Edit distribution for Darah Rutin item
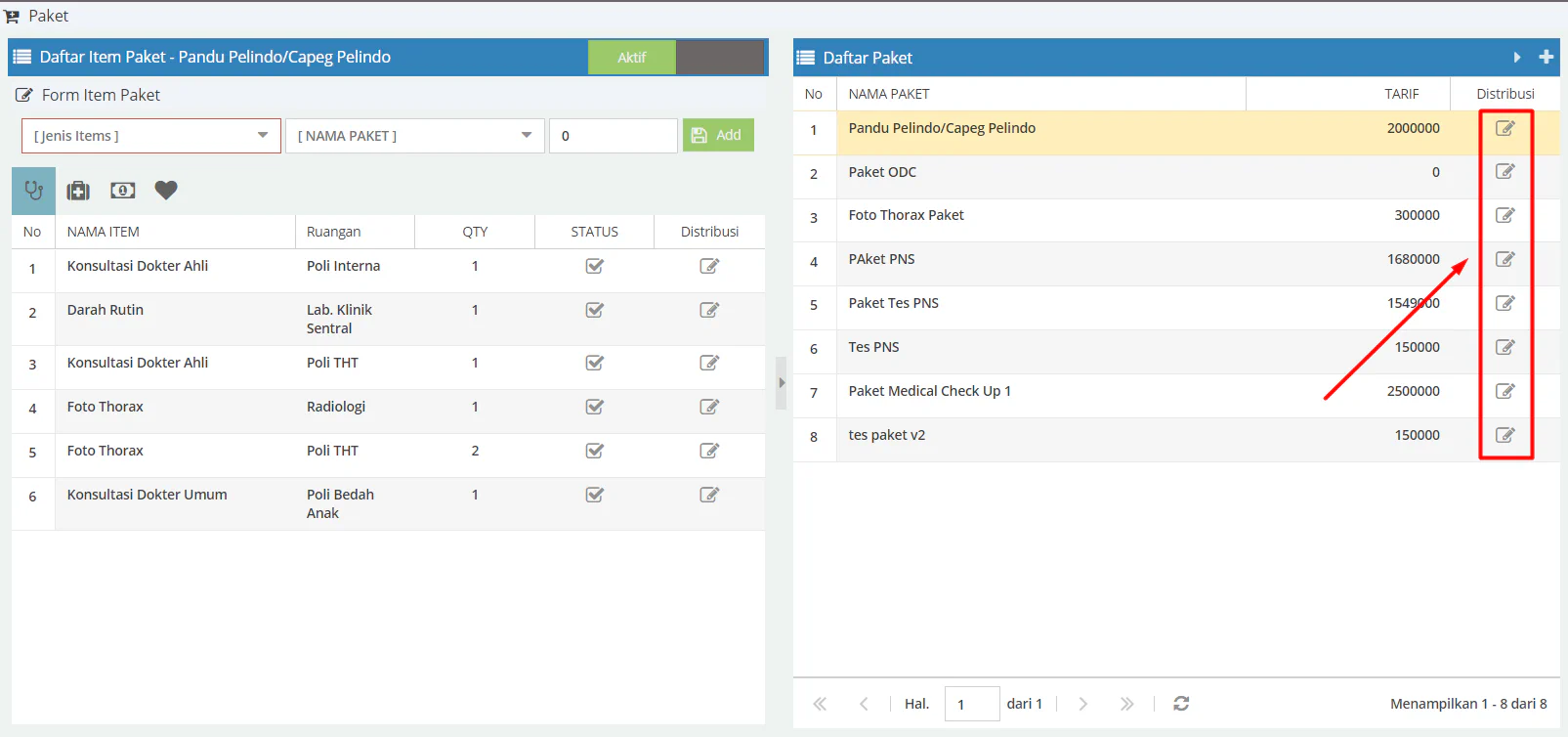Image resolution: width=1568 pixels, height=737 pixels. click(709, 310)
